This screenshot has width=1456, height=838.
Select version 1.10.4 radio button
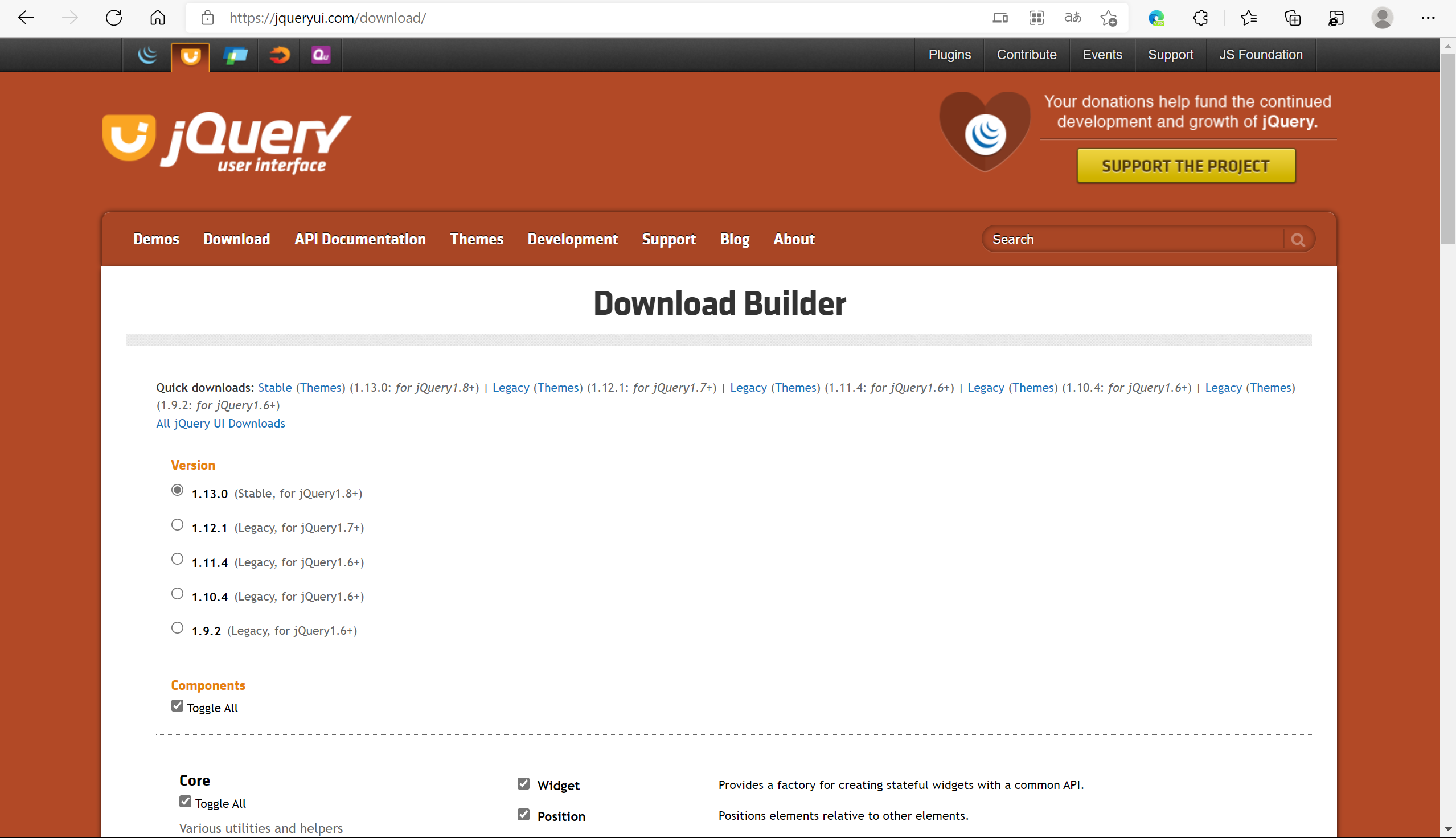[177, 593]
